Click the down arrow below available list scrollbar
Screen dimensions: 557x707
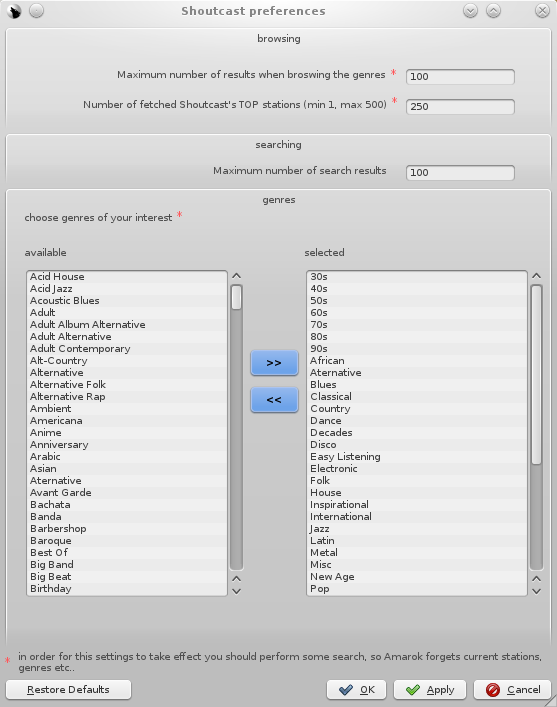click(236, 591)
